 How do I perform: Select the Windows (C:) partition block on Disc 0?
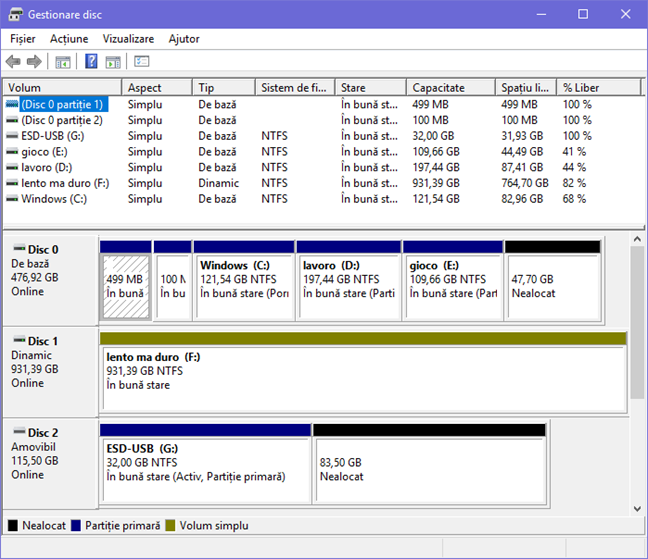[244, 286]
